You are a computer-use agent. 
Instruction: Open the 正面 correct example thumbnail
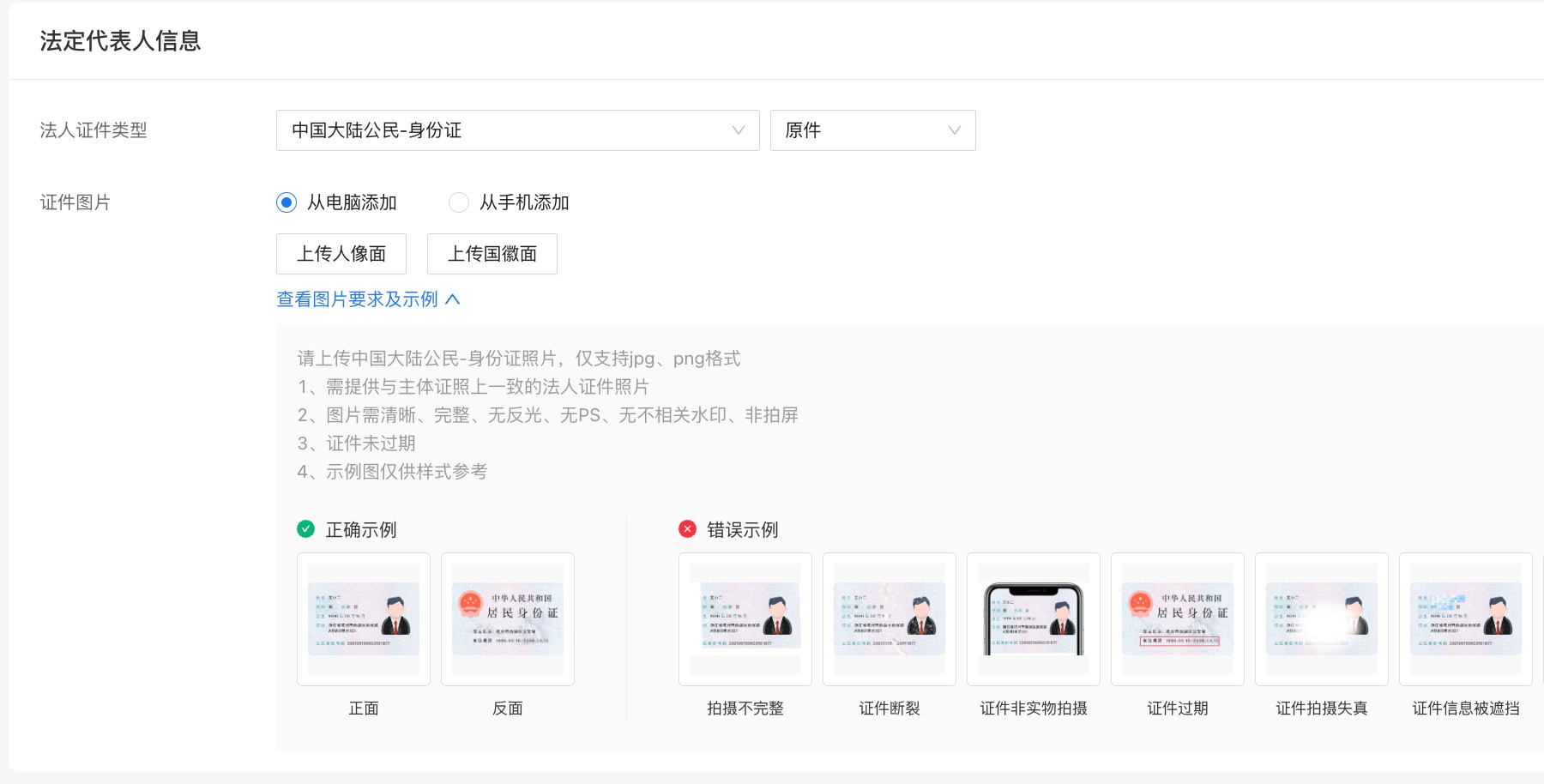click(364, 619)
